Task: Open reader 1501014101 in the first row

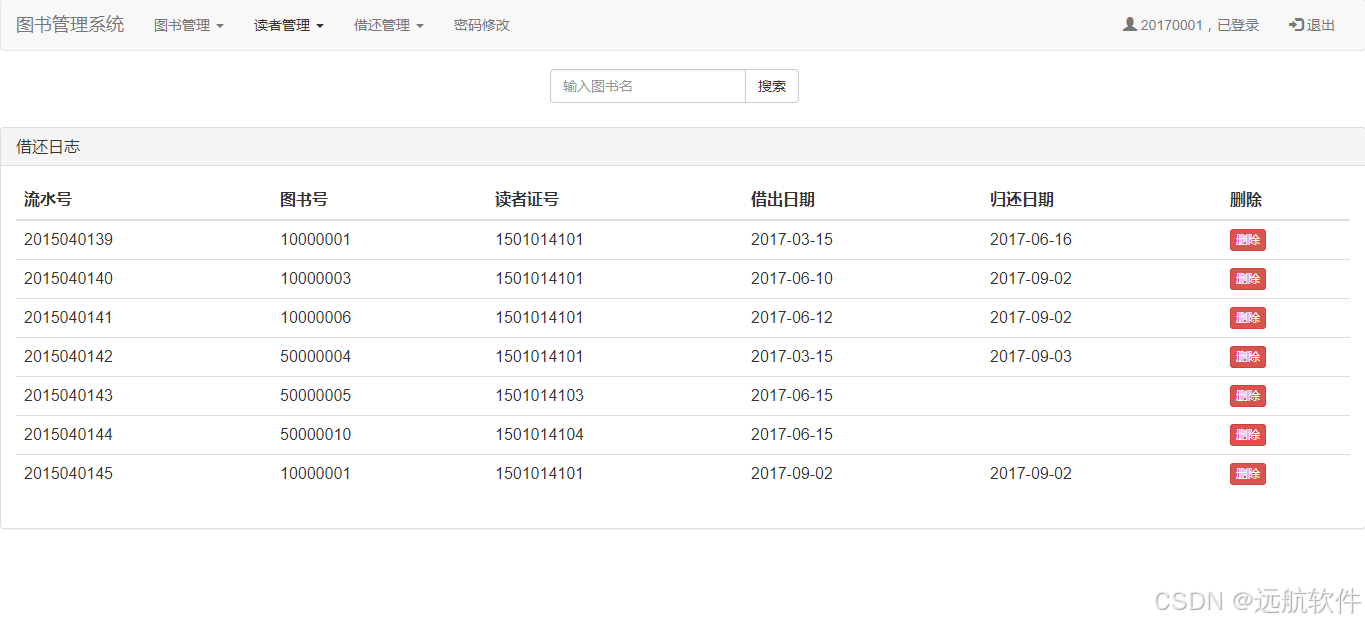Action: 540,240
